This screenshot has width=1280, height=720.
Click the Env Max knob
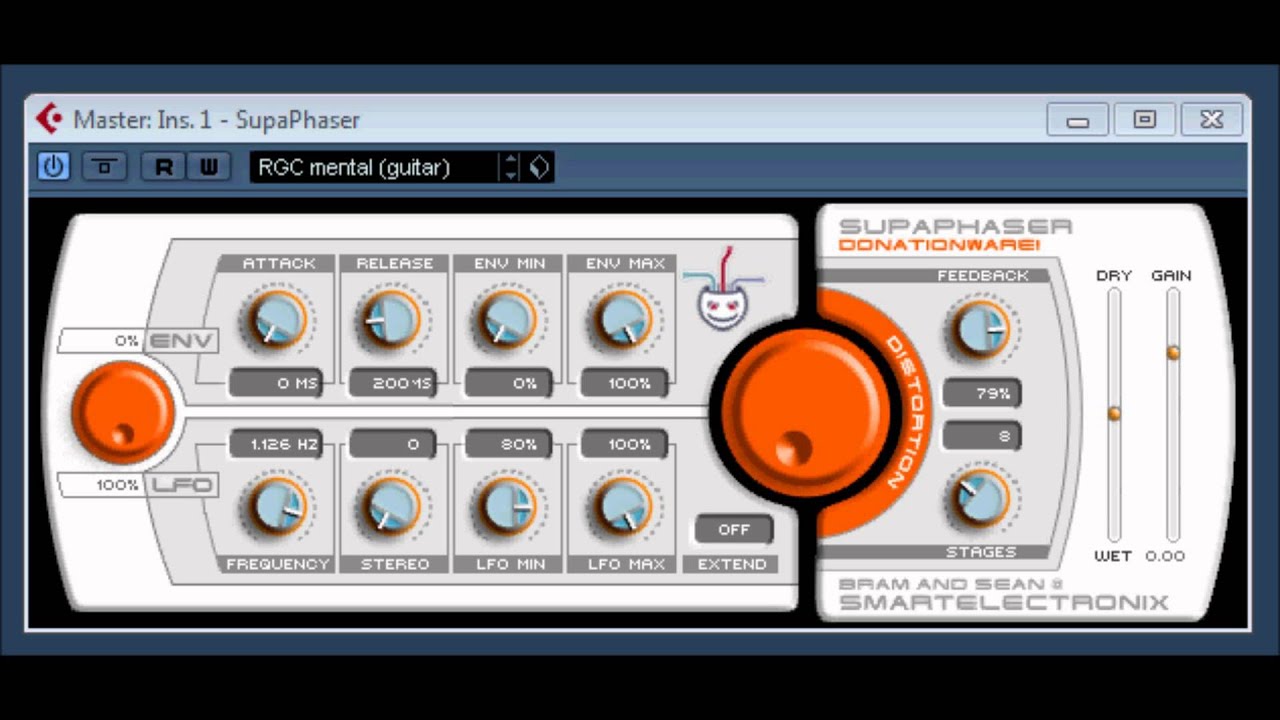622,320
